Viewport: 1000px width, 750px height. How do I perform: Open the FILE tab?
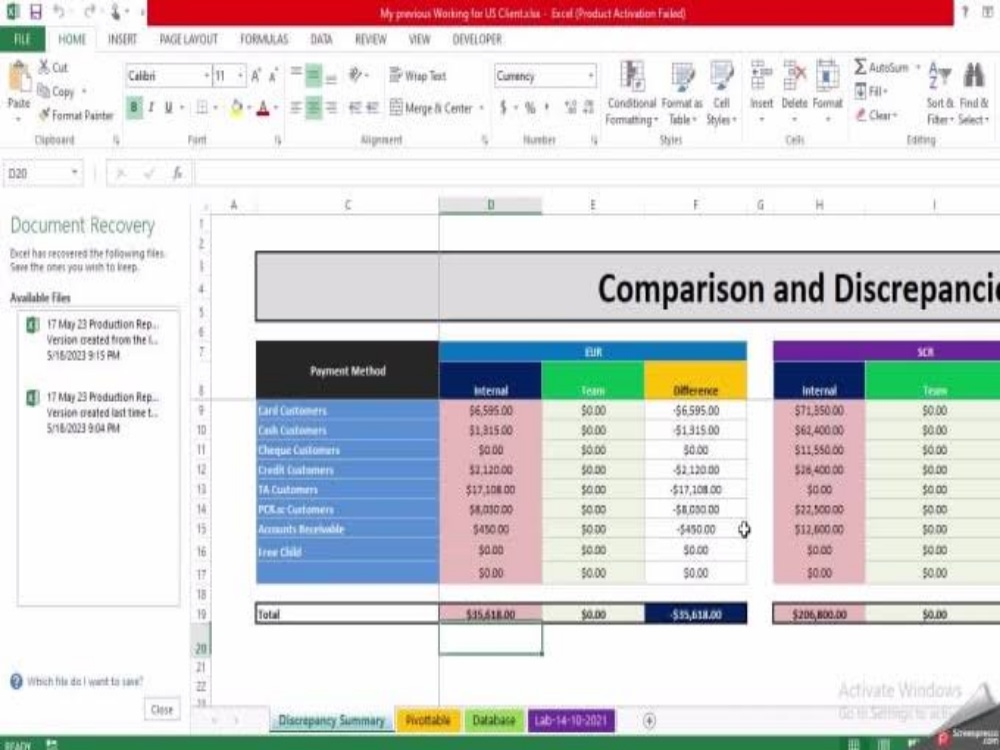(22, 40)
